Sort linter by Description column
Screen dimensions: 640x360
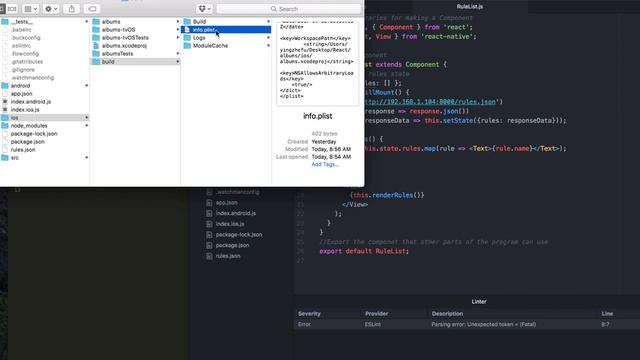click(447, 313)
